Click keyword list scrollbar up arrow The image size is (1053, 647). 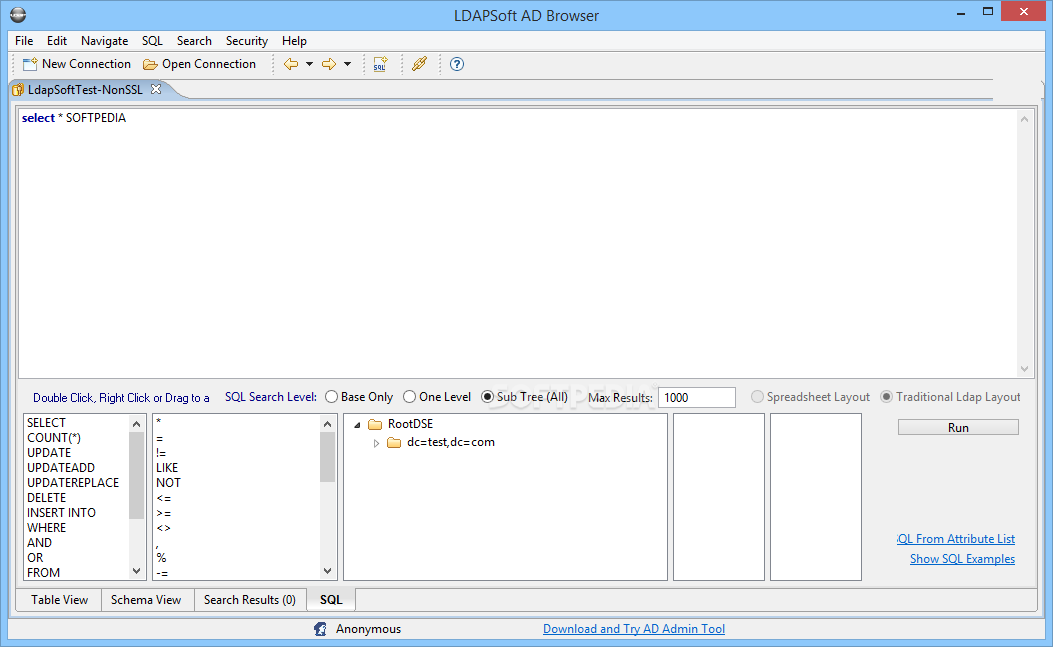point(136,424)
